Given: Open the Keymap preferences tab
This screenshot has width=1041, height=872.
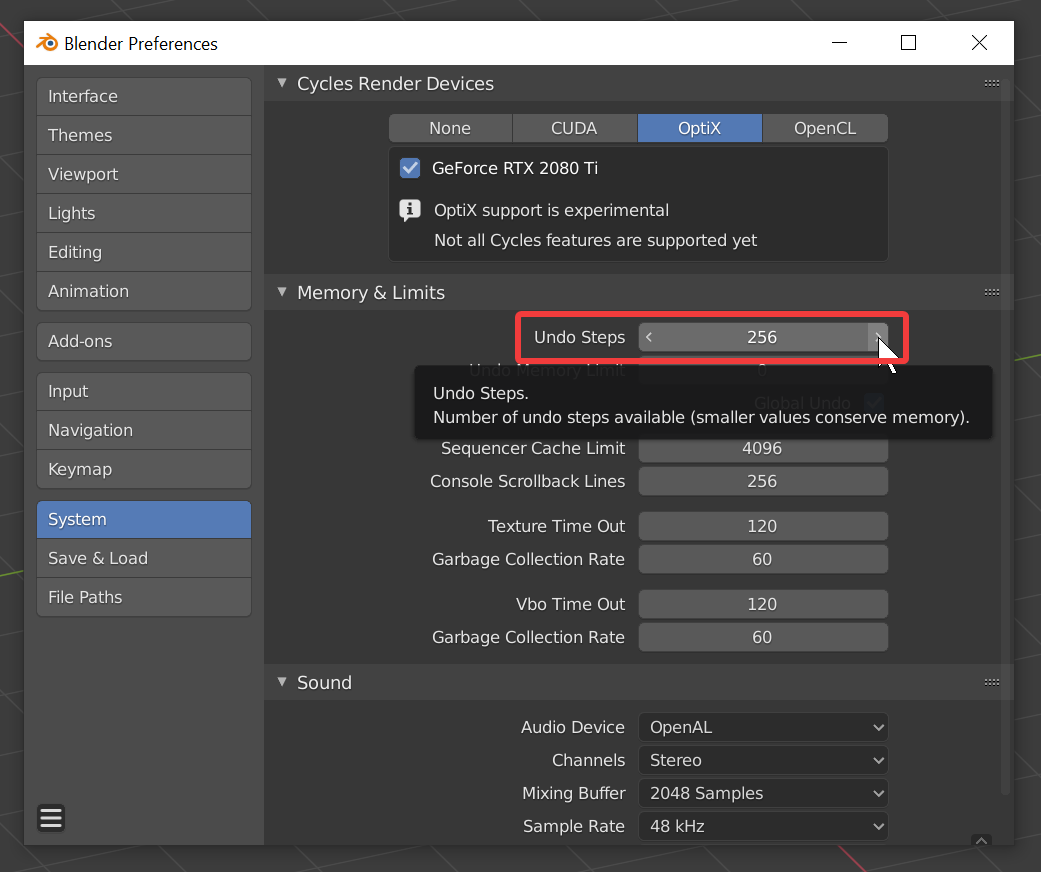Looking at the screenshot, I should click(144, 469).
